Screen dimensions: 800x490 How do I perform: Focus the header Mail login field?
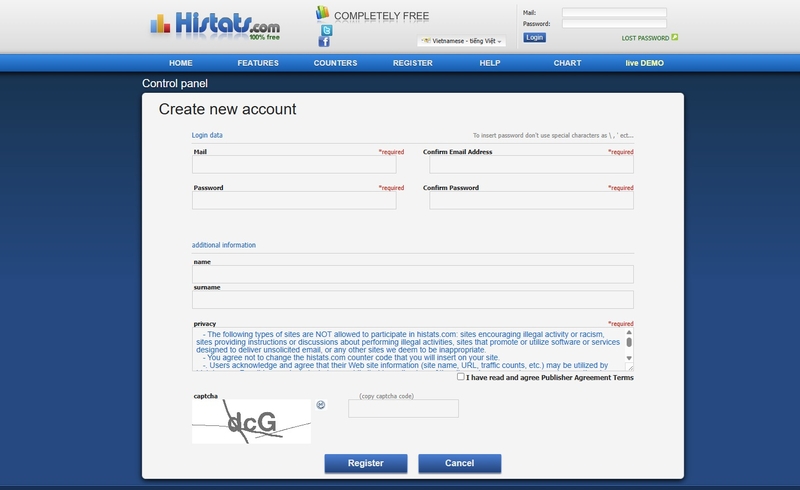pyautogui.click(x=614, y=12)
